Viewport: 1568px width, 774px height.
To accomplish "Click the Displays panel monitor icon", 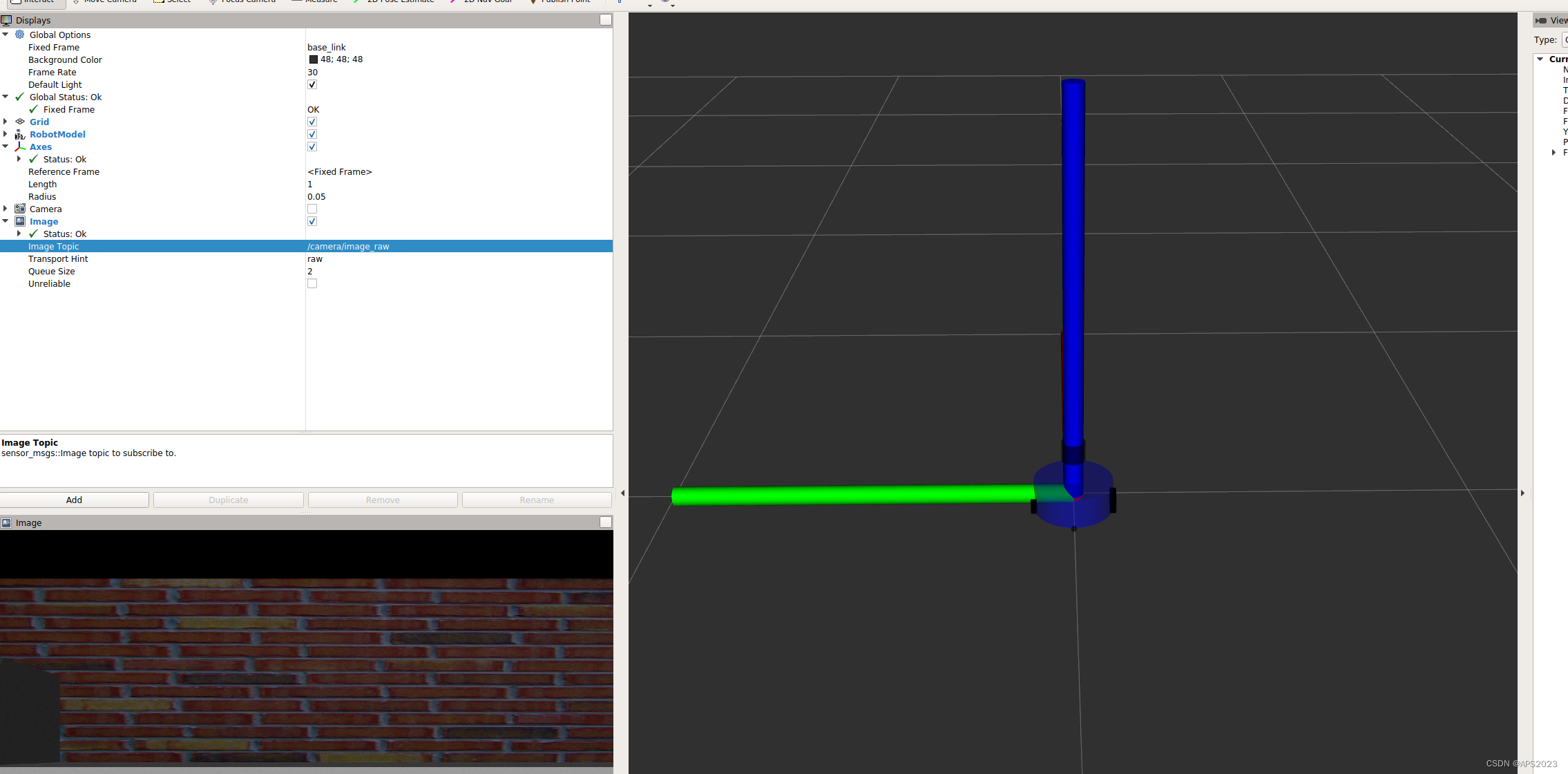I will [6, 20].
